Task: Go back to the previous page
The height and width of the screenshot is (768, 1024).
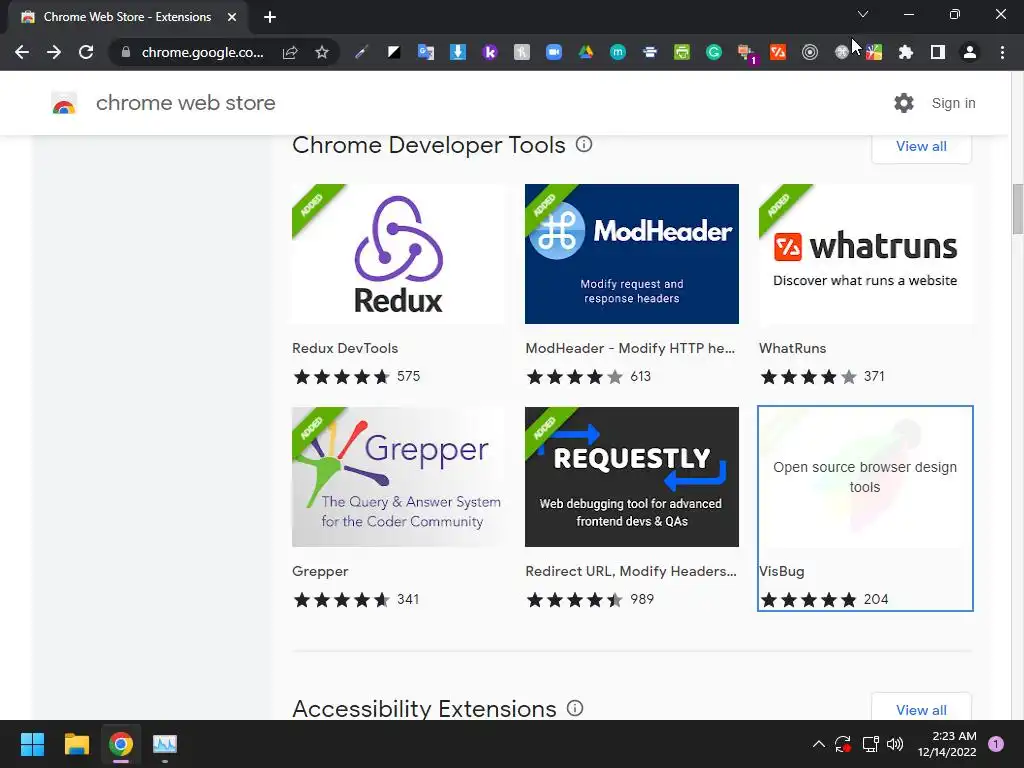Action: pyautogui.click(x=22, y=52)
